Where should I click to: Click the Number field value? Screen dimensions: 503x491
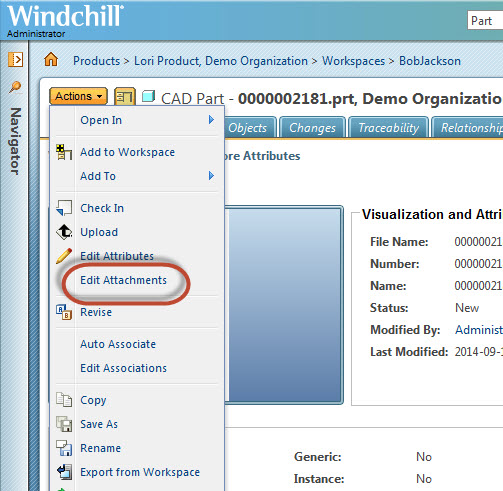point(479,264)
